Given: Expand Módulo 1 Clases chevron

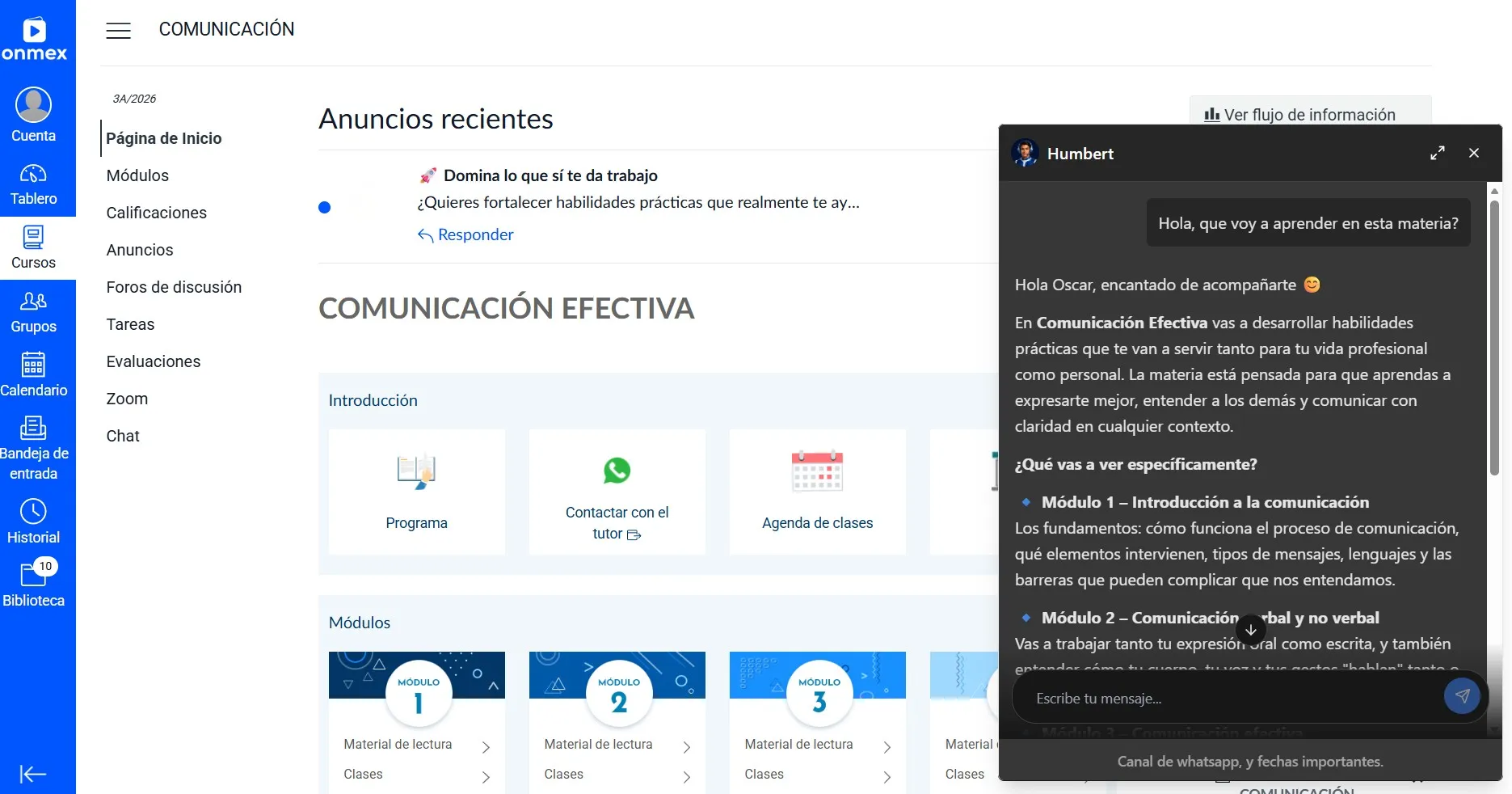Looking at the screenshot, I should coord(486,777).
